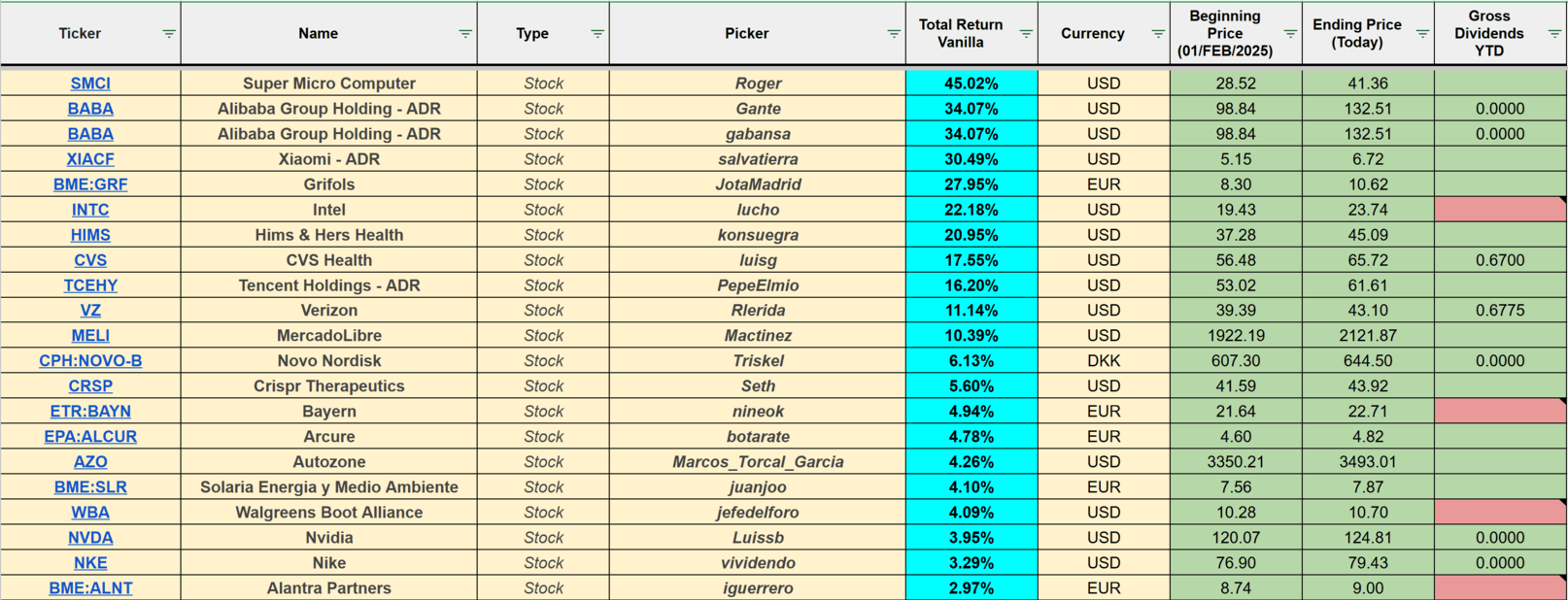Open the Beginning Price filter icon

[x=1290, y=34]
